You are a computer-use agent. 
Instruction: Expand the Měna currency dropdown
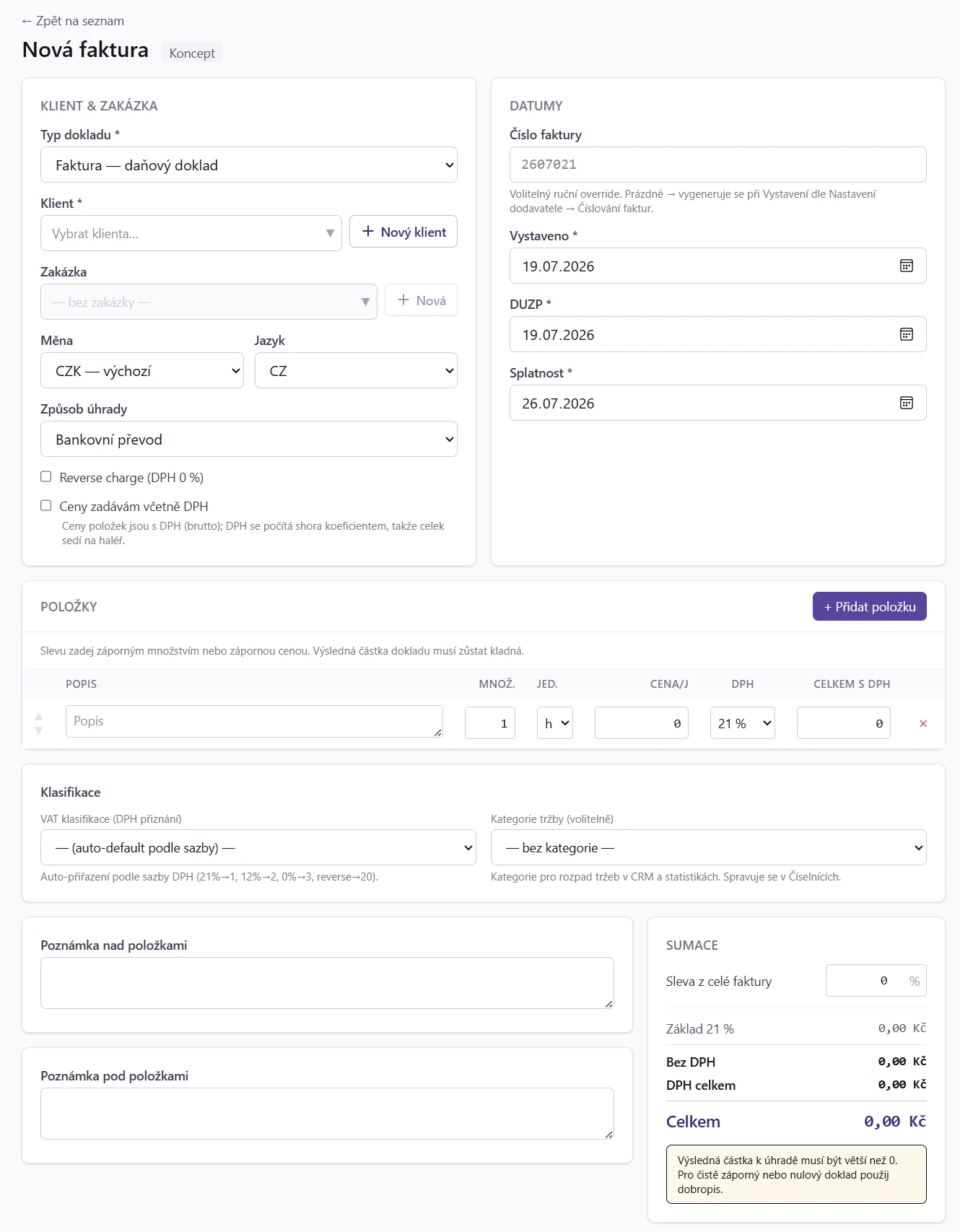coord(142,370)
